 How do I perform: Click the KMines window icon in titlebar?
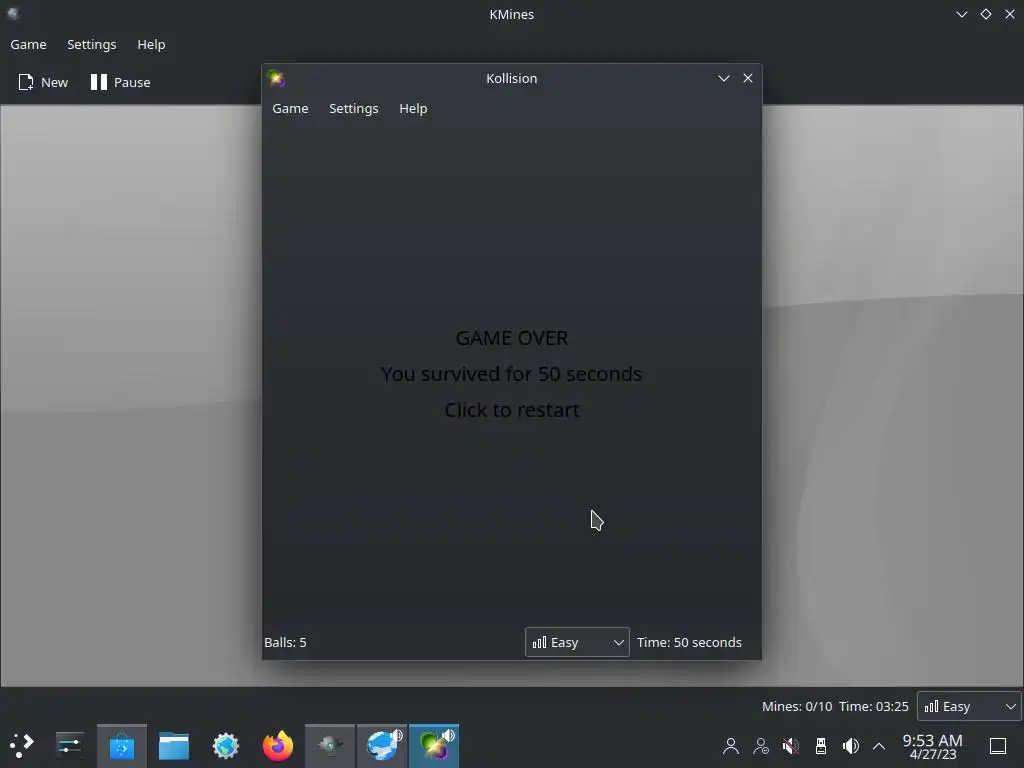tap(13, 13)
